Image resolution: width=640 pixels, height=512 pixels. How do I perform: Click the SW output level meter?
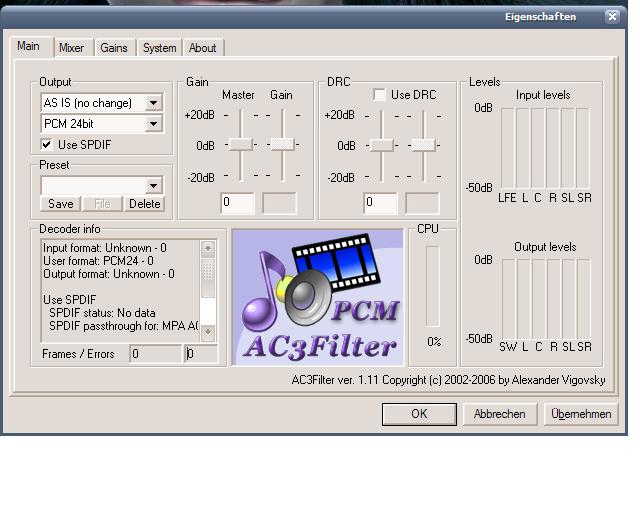509,299
